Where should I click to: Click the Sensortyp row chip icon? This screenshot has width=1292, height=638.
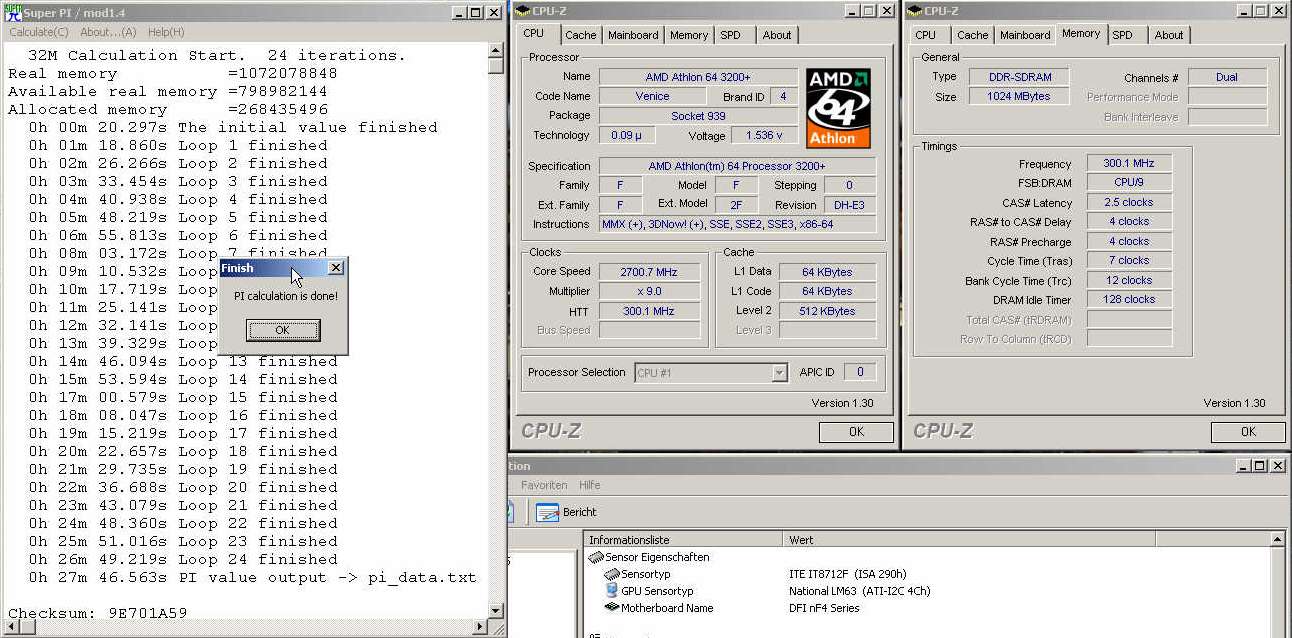point(612,574)
